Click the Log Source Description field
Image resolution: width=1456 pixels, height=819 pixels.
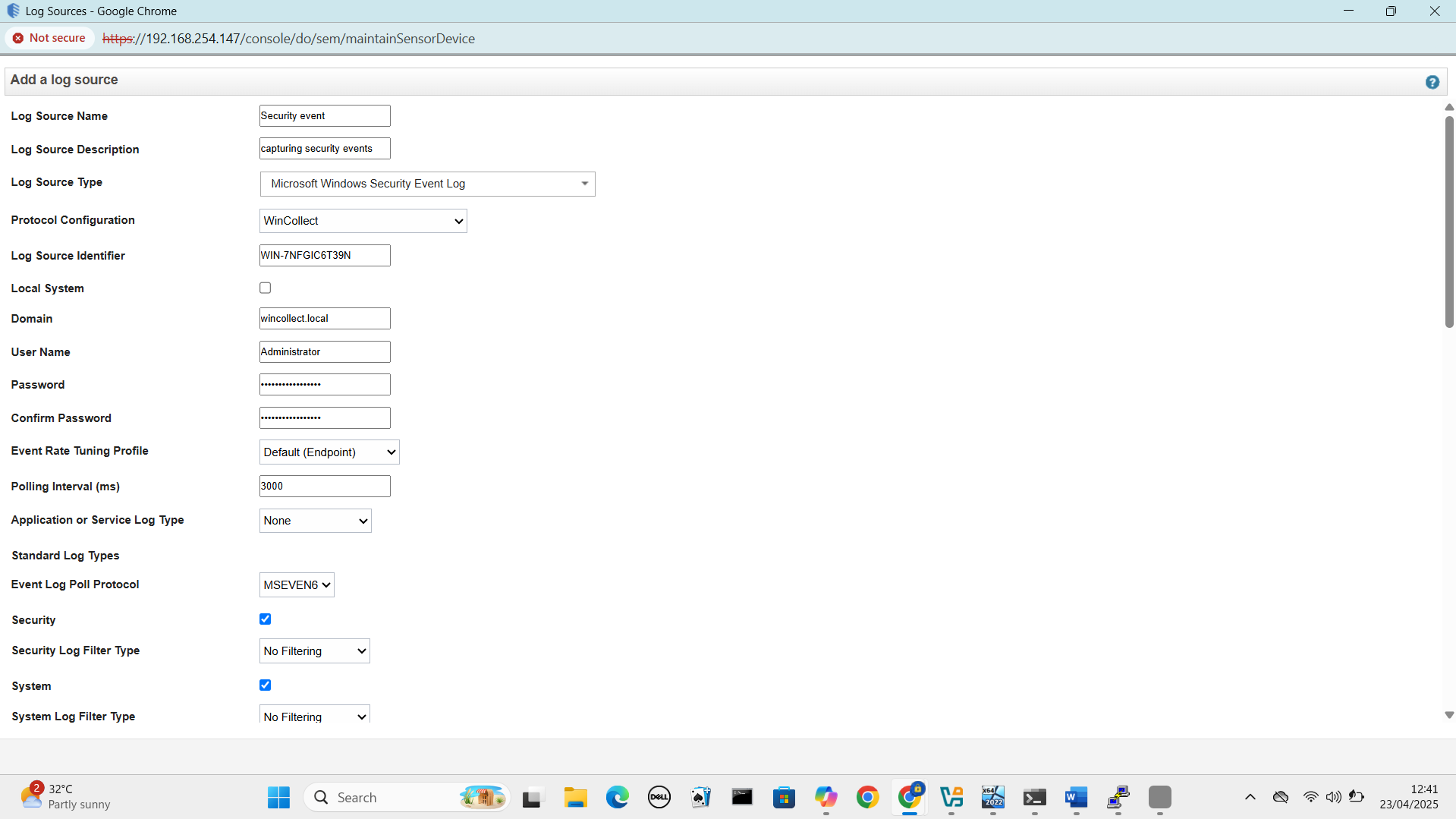(325, 149)
